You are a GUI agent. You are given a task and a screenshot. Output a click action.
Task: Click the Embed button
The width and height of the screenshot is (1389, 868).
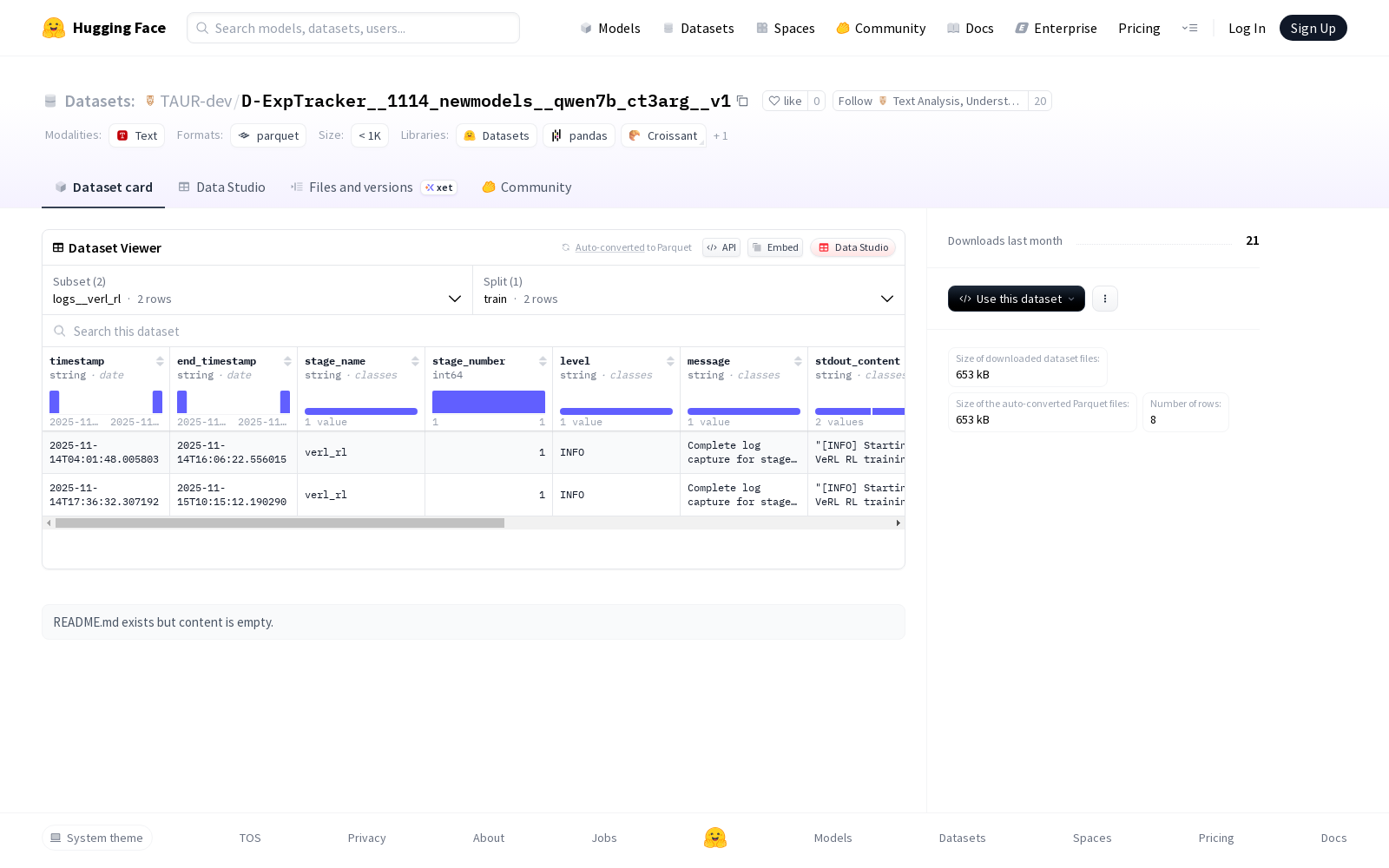[775, 247]
